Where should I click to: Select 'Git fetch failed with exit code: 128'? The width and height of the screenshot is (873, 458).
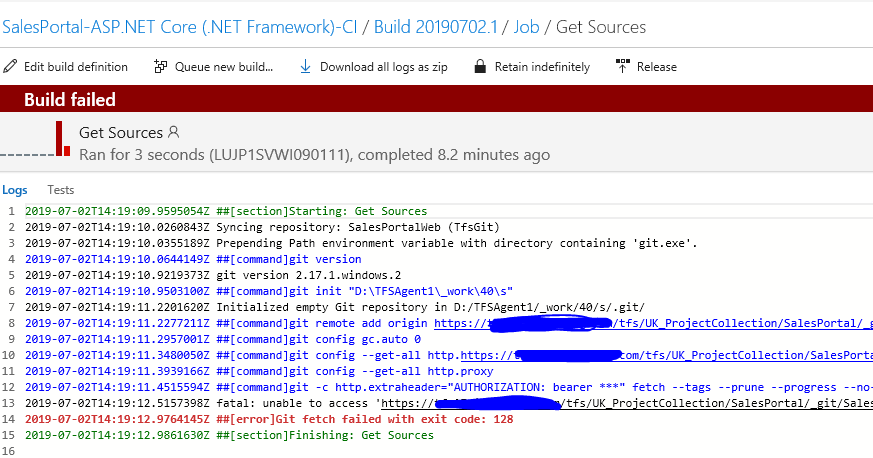coord(269,419)
